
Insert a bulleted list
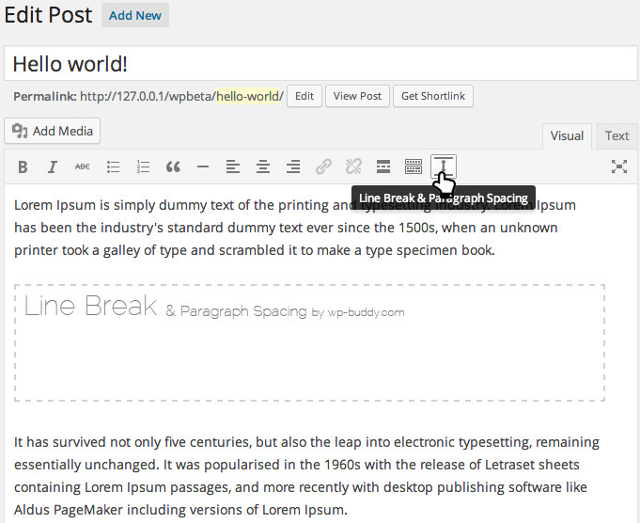pos(113,167)
